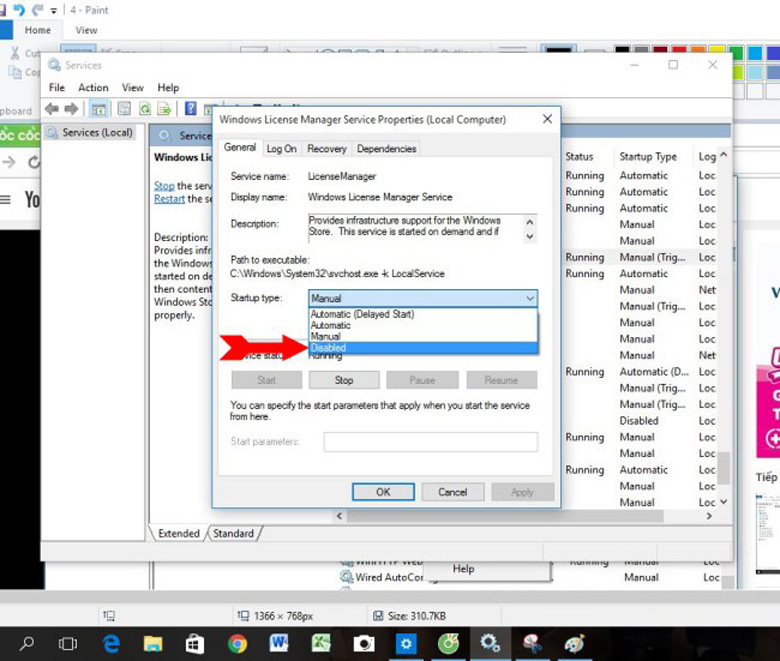Open Paint's View ribbon tab
The height and width of the screenshot is (661, 780).
pos(86,30)
